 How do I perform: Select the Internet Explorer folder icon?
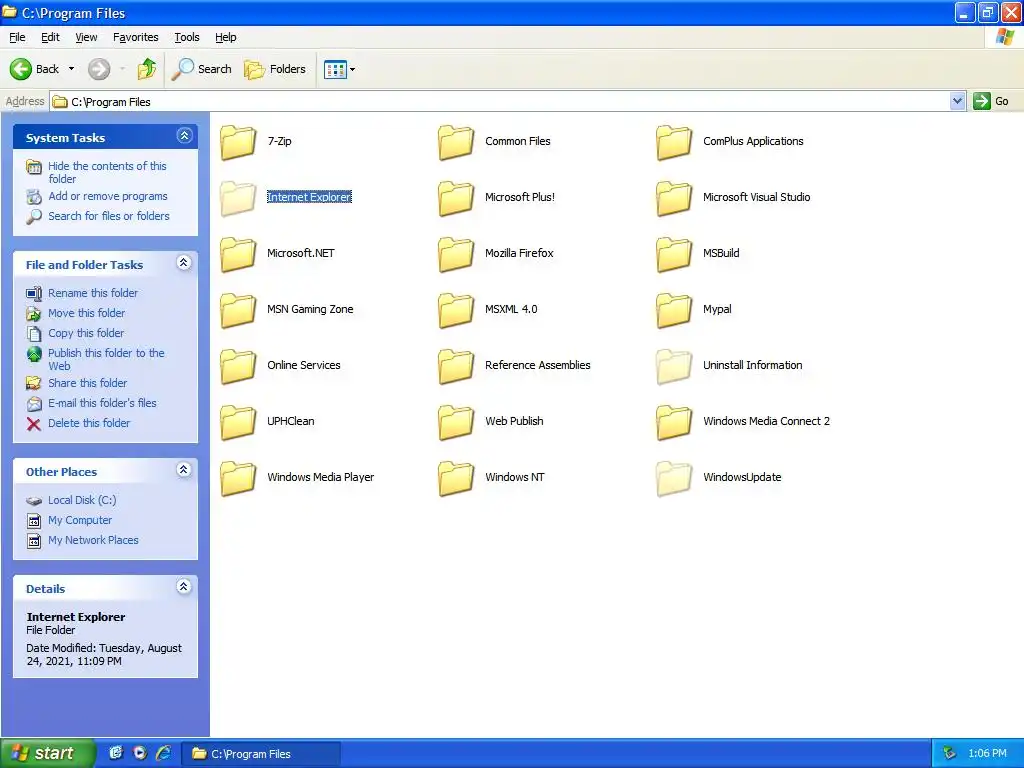[238, 198]
